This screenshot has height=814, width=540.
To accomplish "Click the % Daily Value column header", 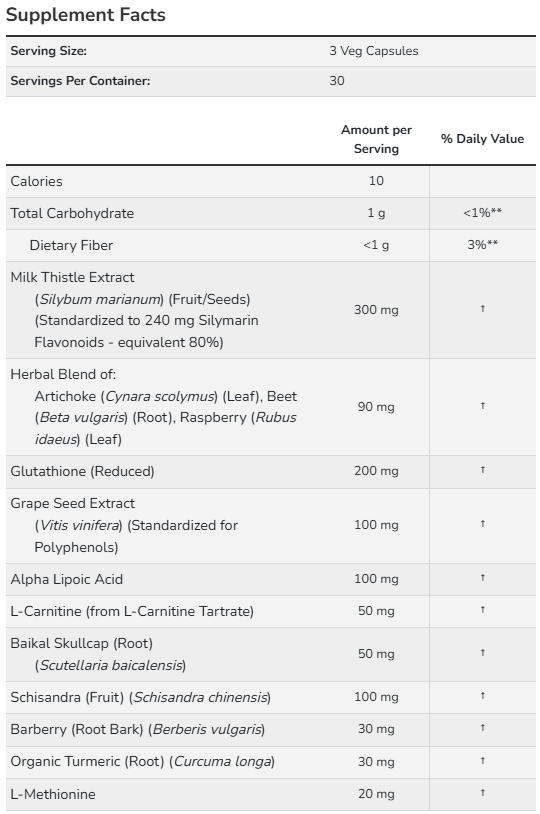I will click(482, 139).
